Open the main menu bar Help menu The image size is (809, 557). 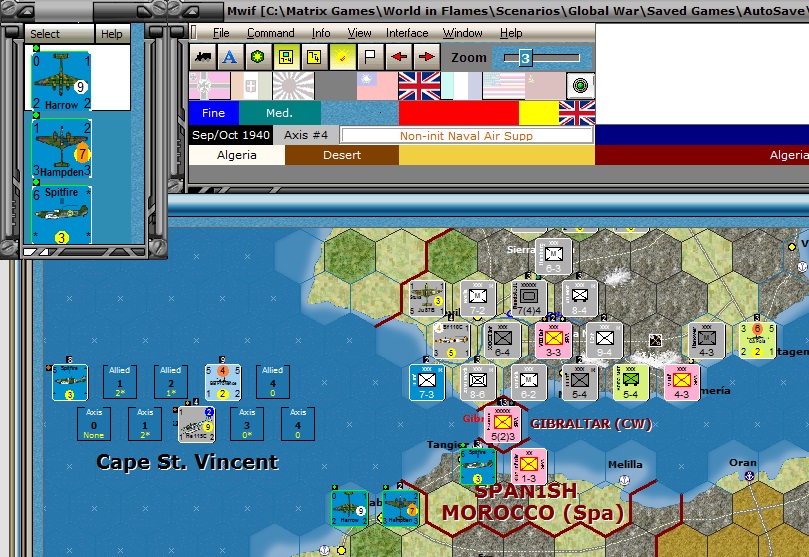(511, 33)
